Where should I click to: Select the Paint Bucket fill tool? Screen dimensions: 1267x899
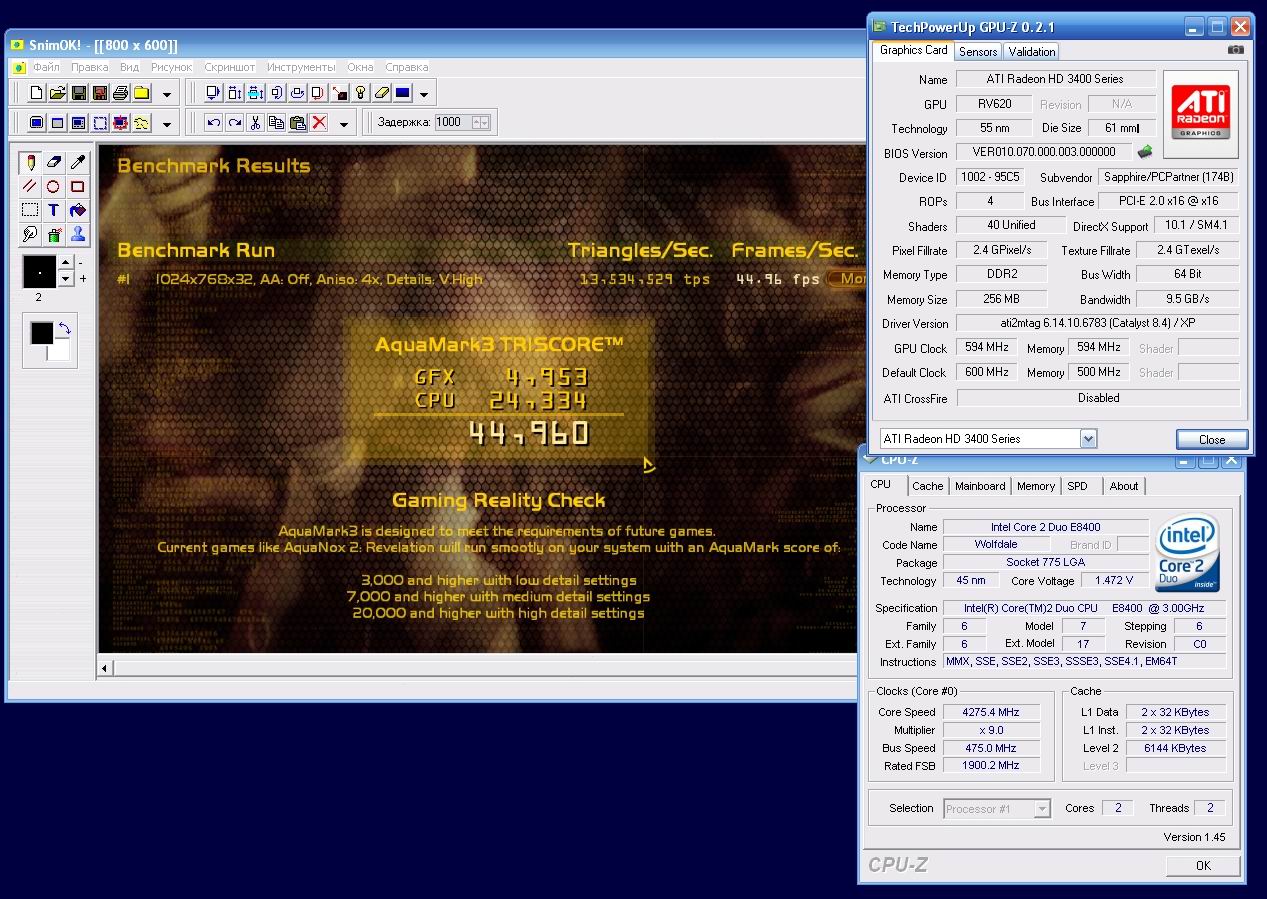click(78, 210)
